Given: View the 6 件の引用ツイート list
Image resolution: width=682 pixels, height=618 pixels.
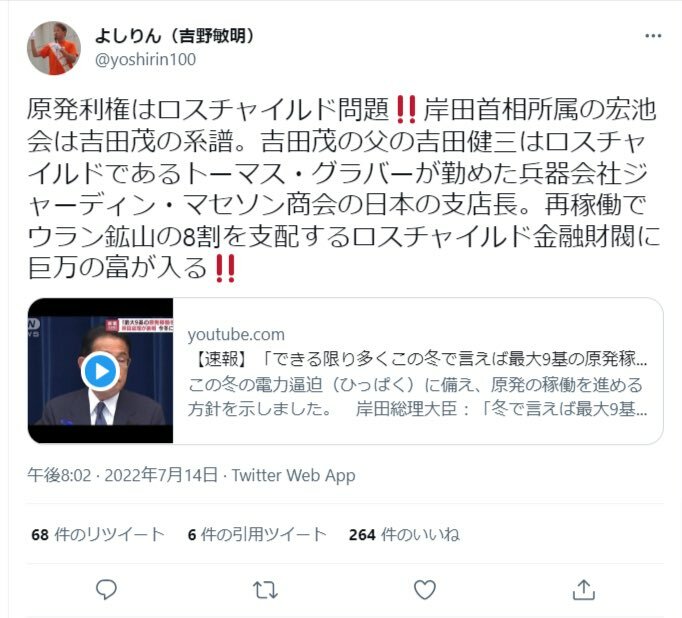Looking at the screenshot, I should coord(257,534).
